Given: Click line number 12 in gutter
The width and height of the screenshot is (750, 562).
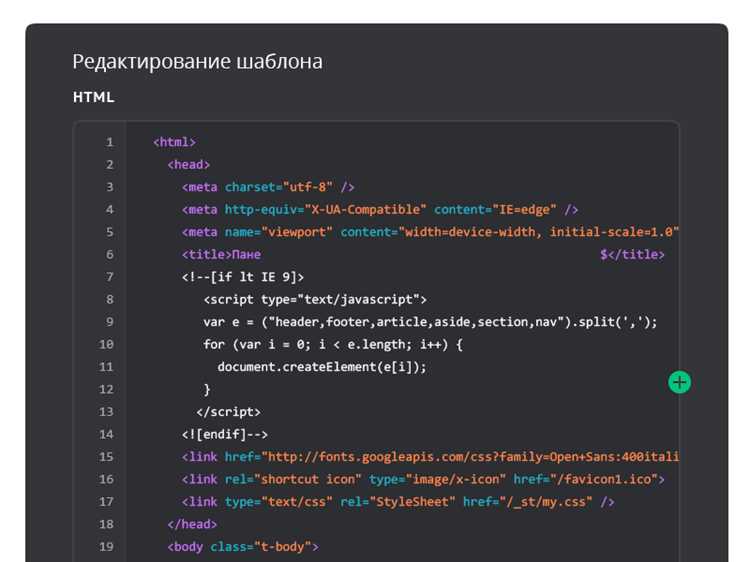Looking at the screenshot, I should click(106, 389).
